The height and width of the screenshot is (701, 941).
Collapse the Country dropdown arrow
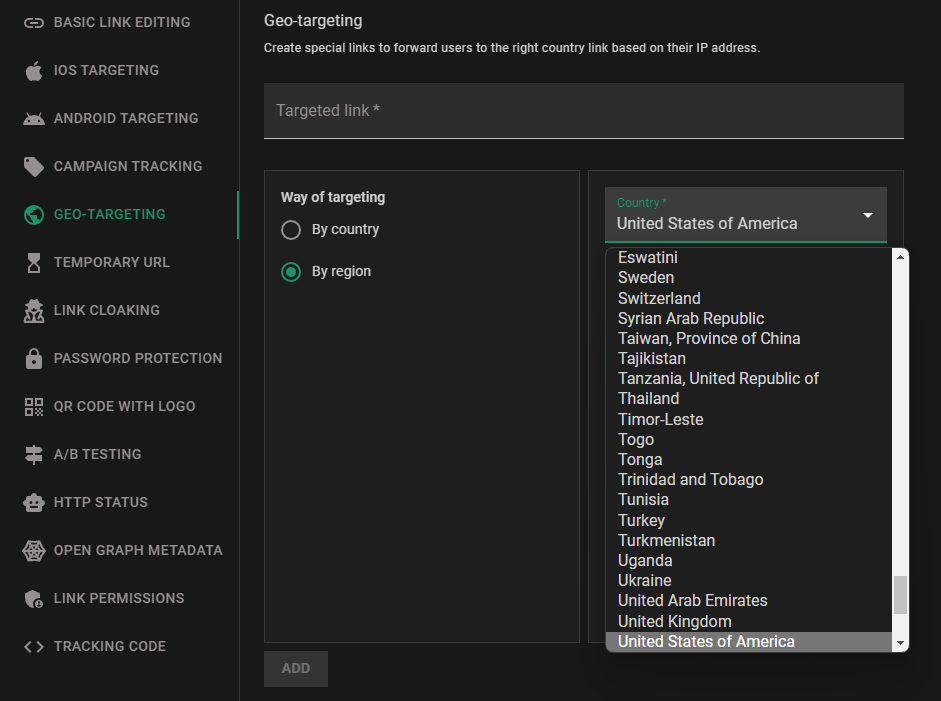[867, 215]
